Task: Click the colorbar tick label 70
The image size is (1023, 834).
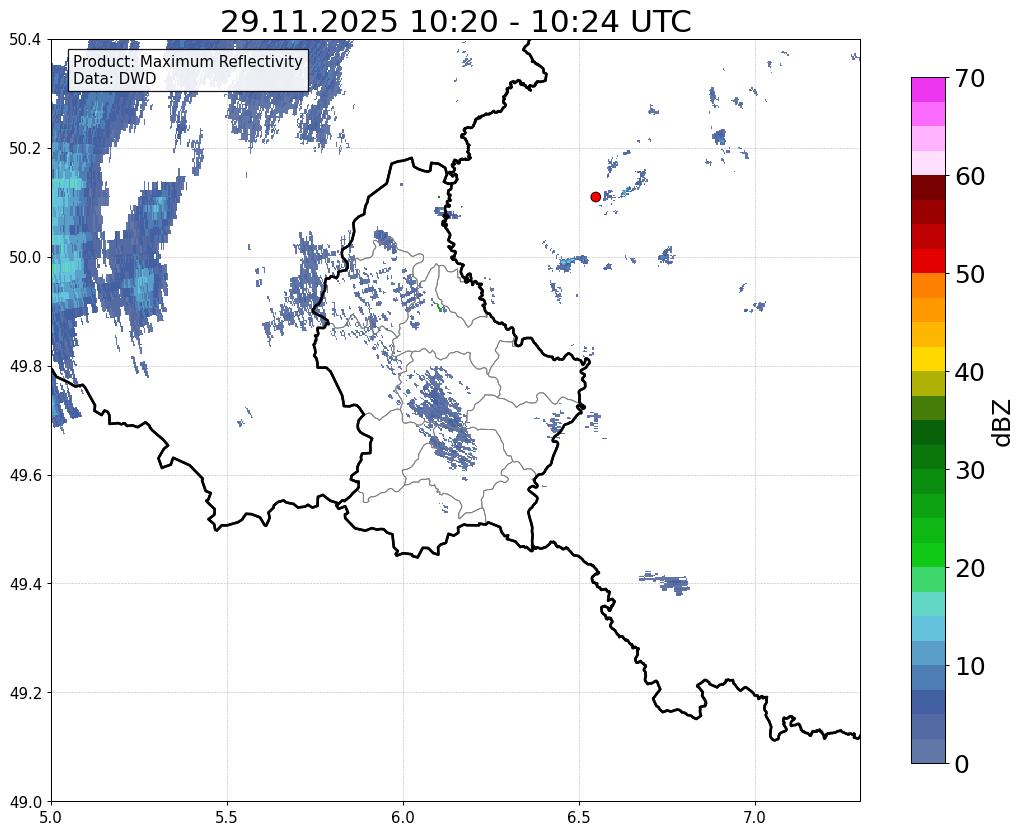Action: [x=970, y=78]
